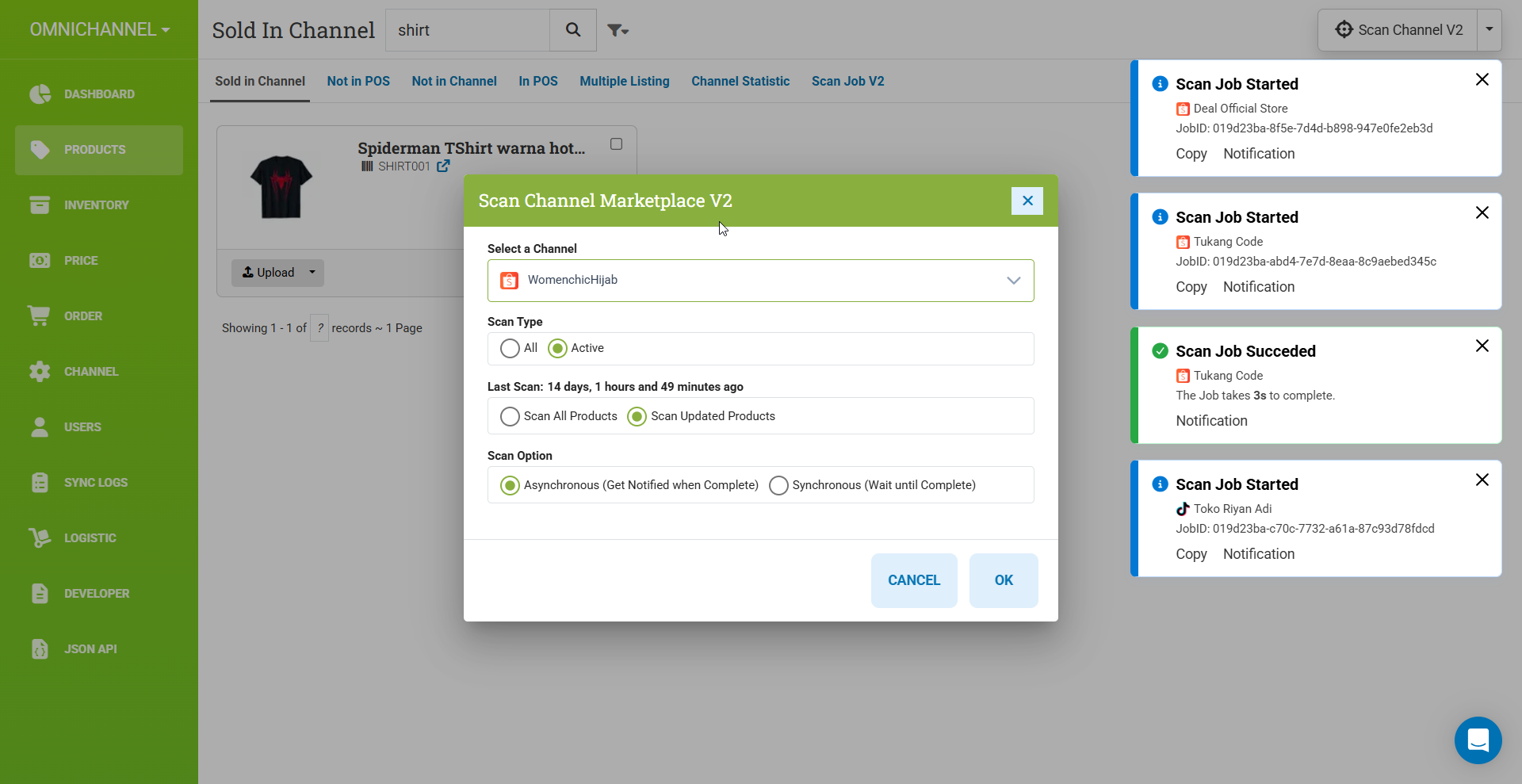Image resolution: width=1522 pixels, height=784 pixels.
Task: Click the SHIRT001 barcode icon
Action: click(x=367, y=166)
